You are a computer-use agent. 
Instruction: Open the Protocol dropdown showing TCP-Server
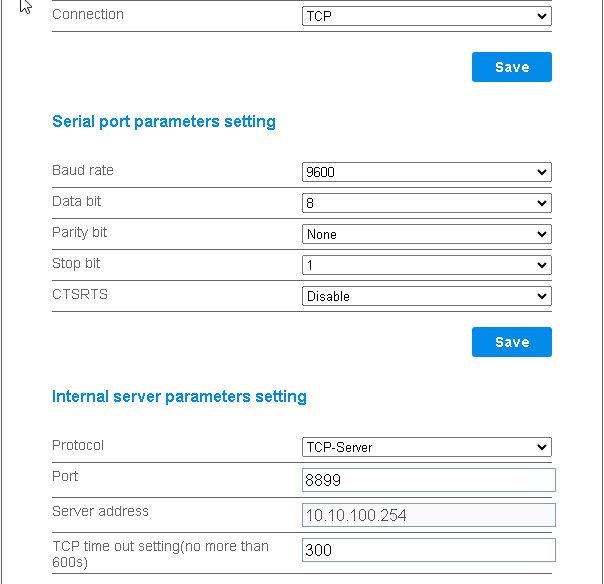pos(426,447)
